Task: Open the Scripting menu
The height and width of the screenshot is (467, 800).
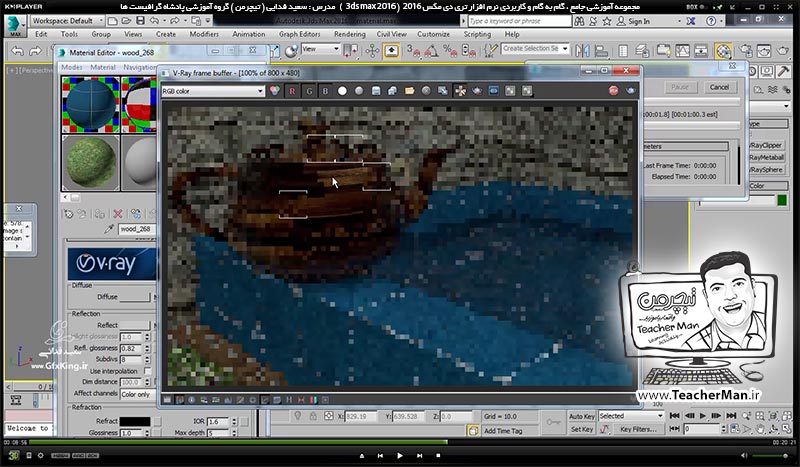Action: (477, 34)
